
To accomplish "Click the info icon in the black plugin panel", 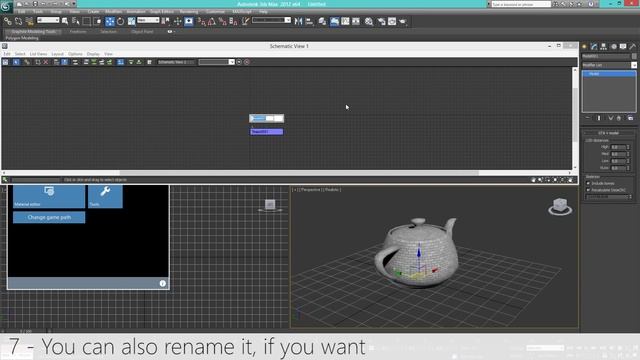I will [162, 283].
